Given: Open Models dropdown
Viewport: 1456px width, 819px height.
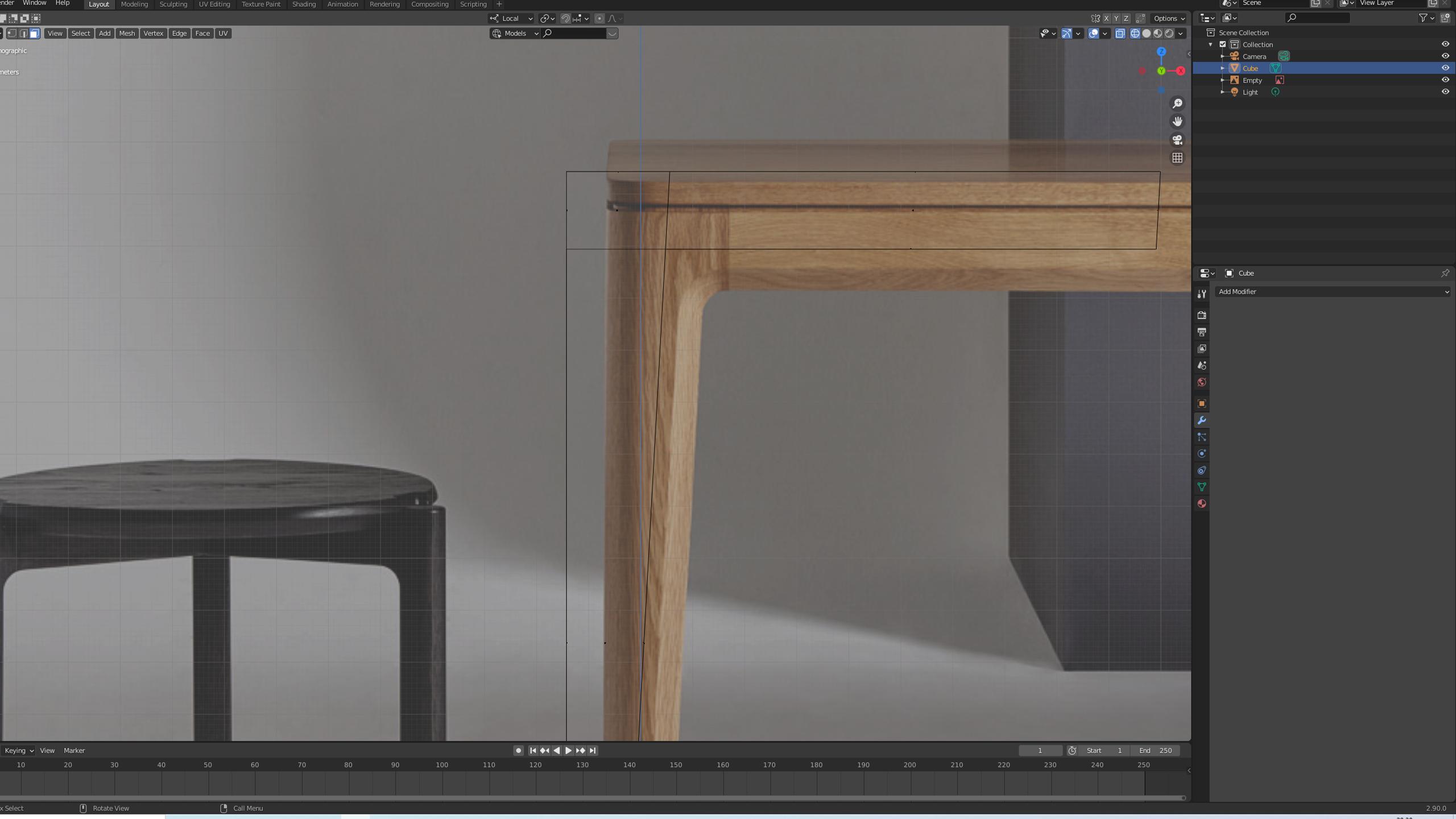Looking at the screenshot, I should (515, 34).
